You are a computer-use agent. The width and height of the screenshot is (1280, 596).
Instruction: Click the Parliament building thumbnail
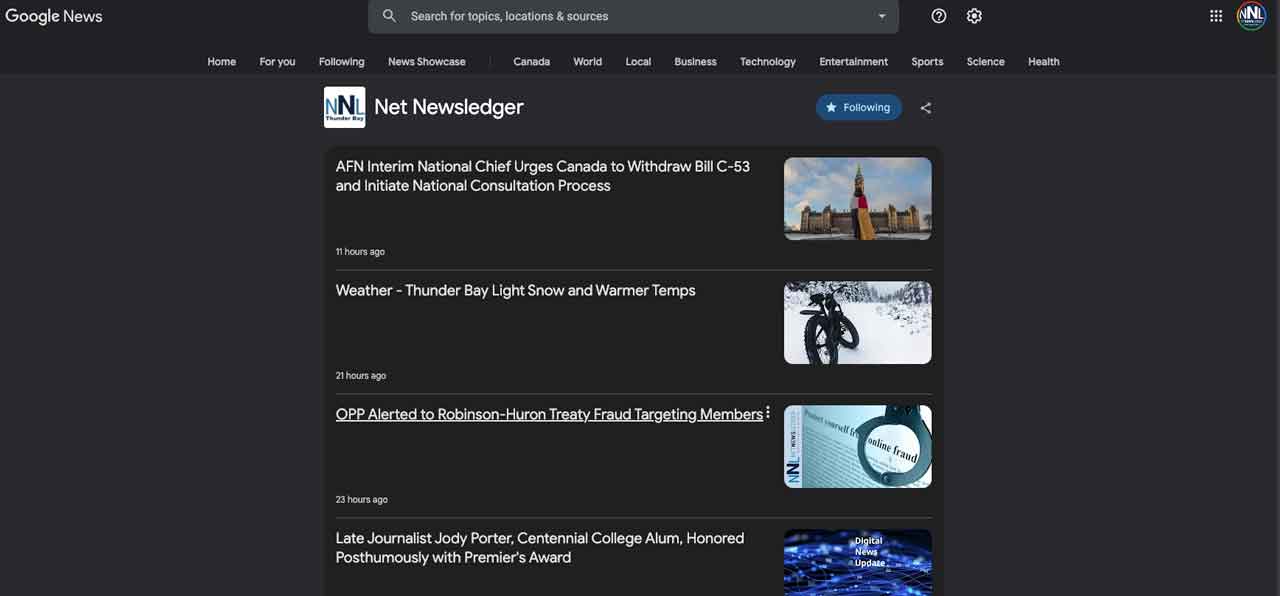point(857,198)
